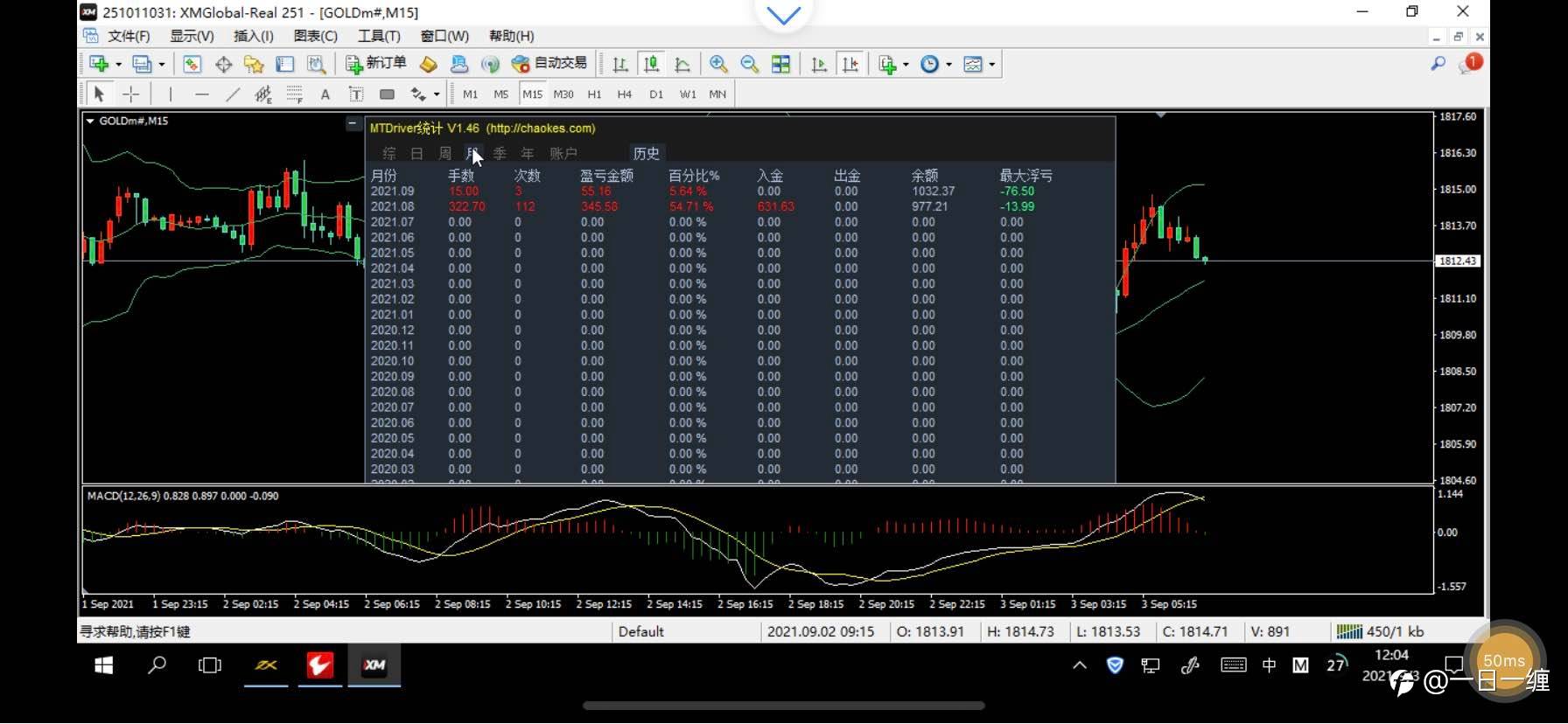Select the H4 timeframe
This screenshot has height=724, width=1568.
pos(624,94)
